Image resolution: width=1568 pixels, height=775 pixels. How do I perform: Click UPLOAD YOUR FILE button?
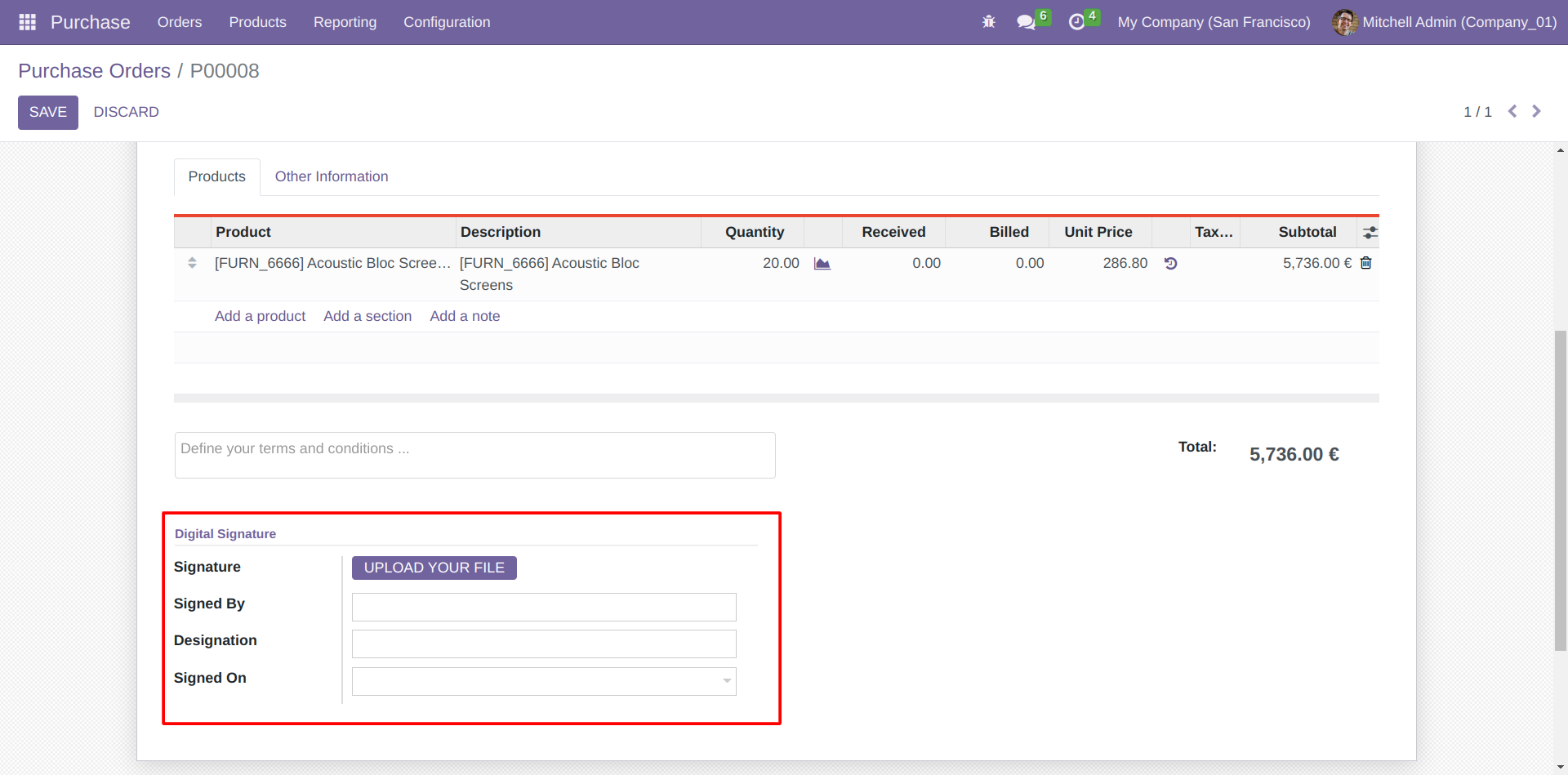pyautogui.click(x=434, y=568)
